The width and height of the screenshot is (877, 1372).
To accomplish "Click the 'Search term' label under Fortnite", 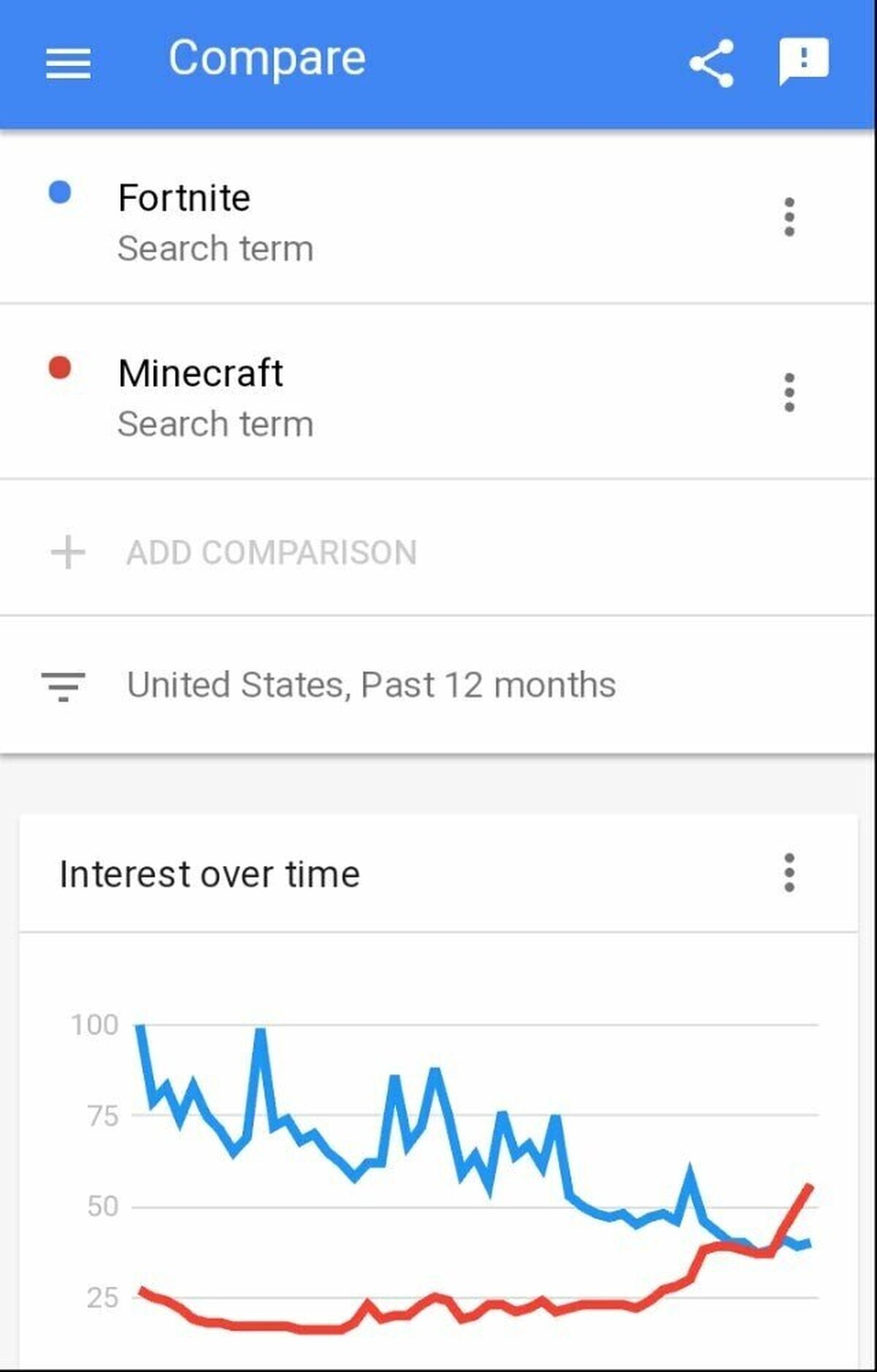I will tap(216, 249).
